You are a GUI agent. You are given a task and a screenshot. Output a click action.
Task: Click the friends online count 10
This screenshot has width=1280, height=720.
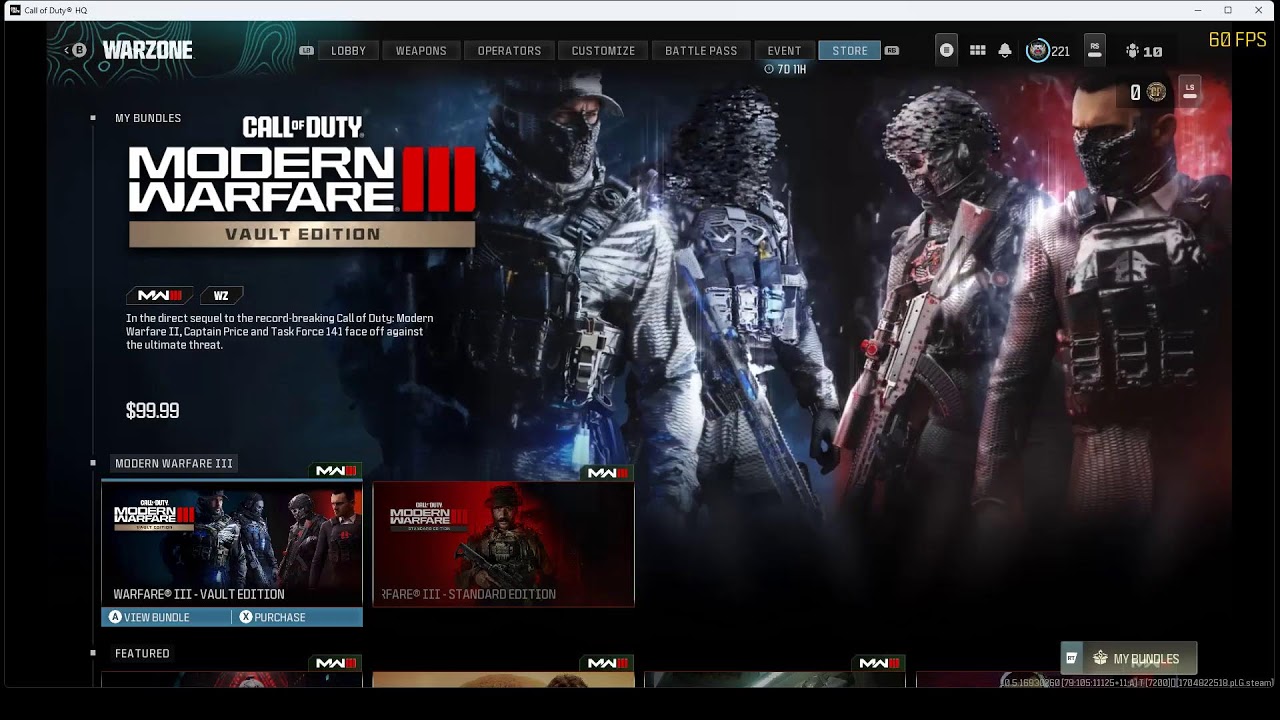pyautogui.click(x=1153, y=51)
